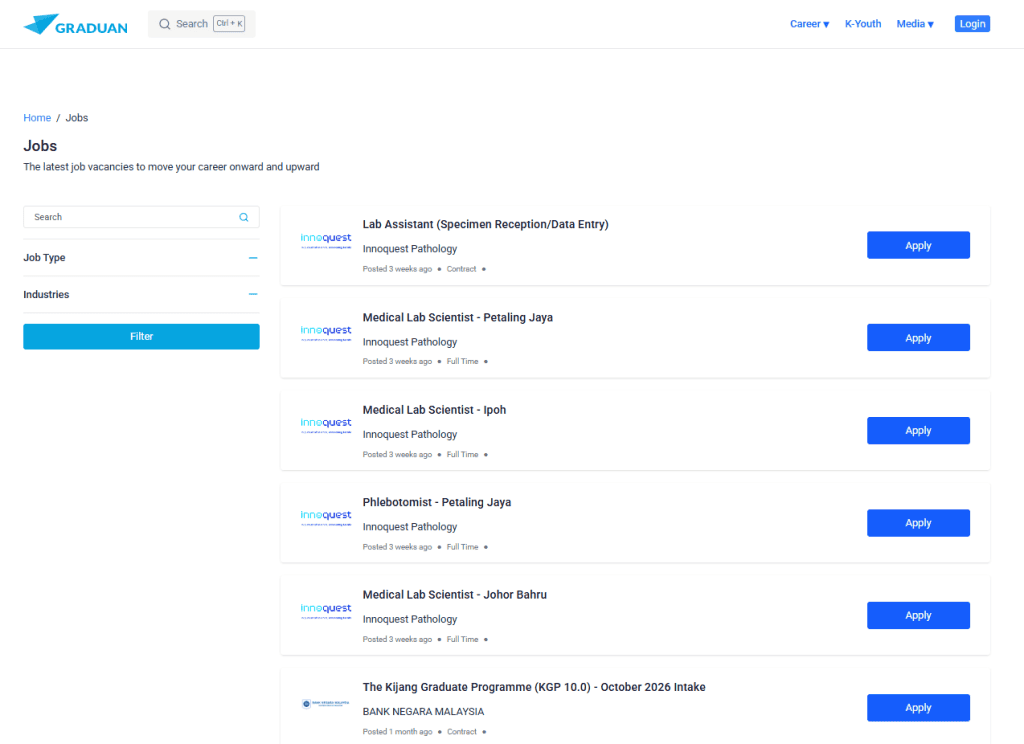
Task: Collapse the Job Type filter section
Action: point(253,258)
